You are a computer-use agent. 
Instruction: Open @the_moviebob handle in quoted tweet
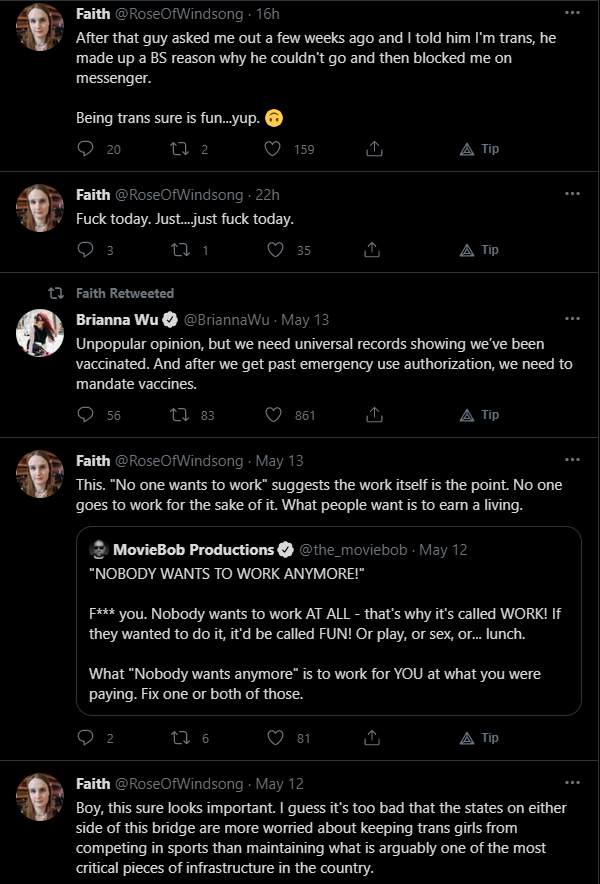click(352, 550)
